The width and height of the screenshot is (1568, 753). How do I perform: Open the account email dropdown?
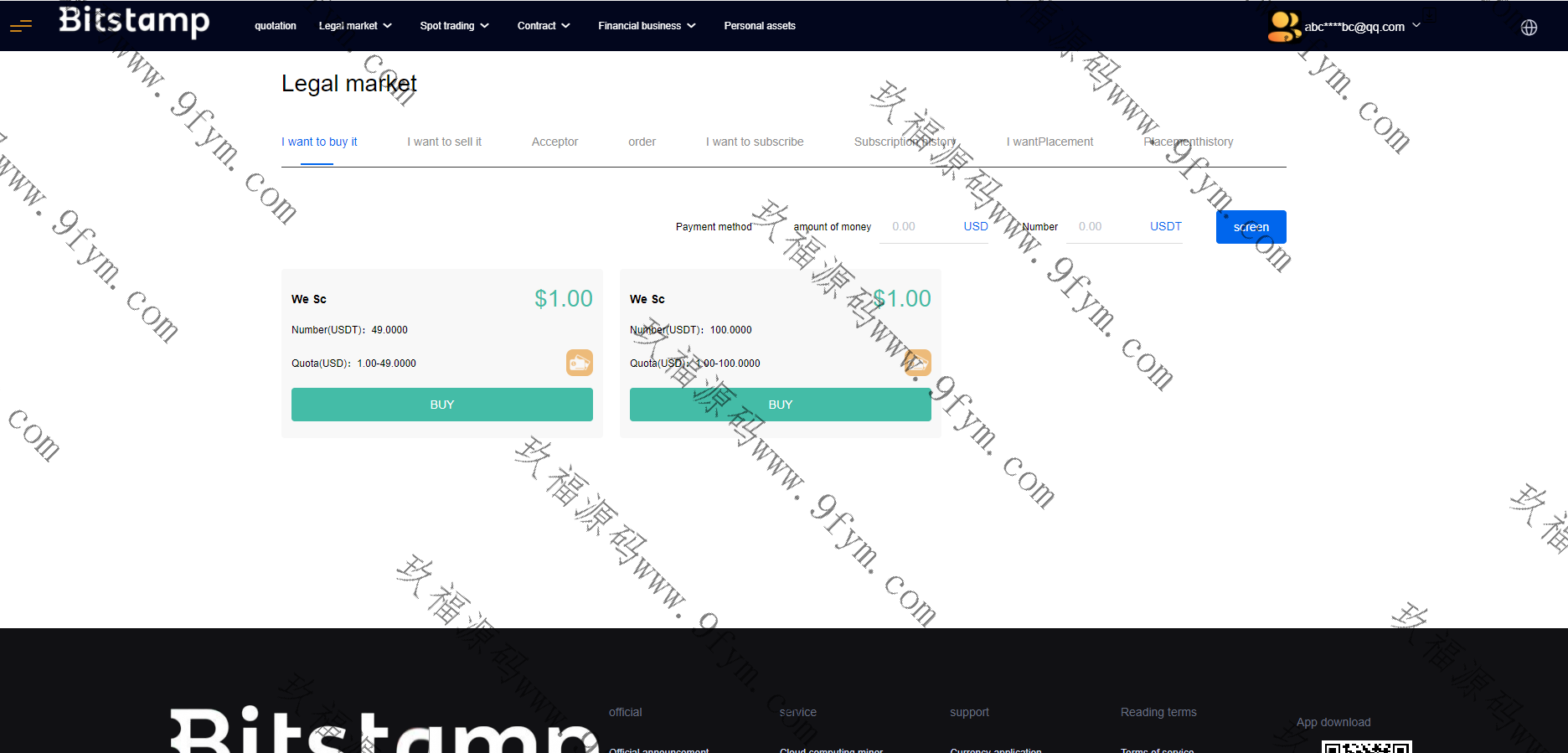click(x=1361, y=27)
